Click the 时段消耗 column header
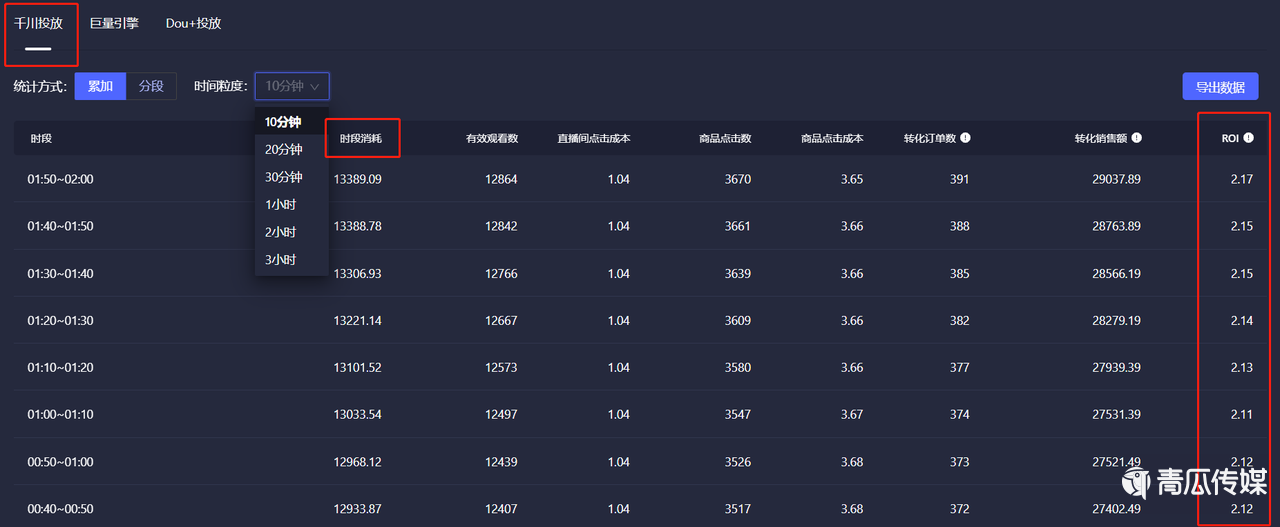 (x=361, y=138)
